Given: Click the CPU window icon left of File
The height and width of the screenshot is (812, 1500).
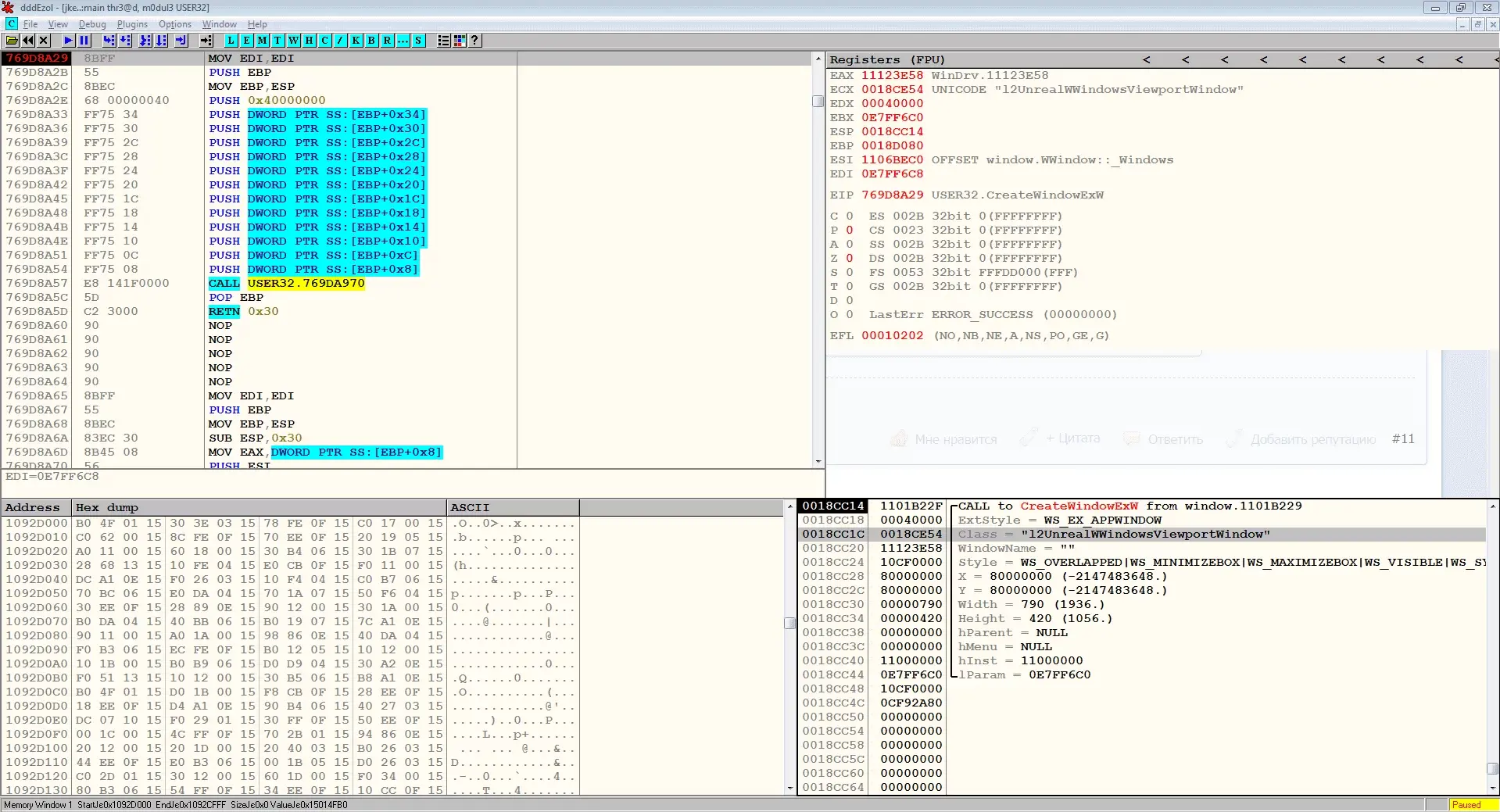Looking at the screenshot, I should (11, 24).
